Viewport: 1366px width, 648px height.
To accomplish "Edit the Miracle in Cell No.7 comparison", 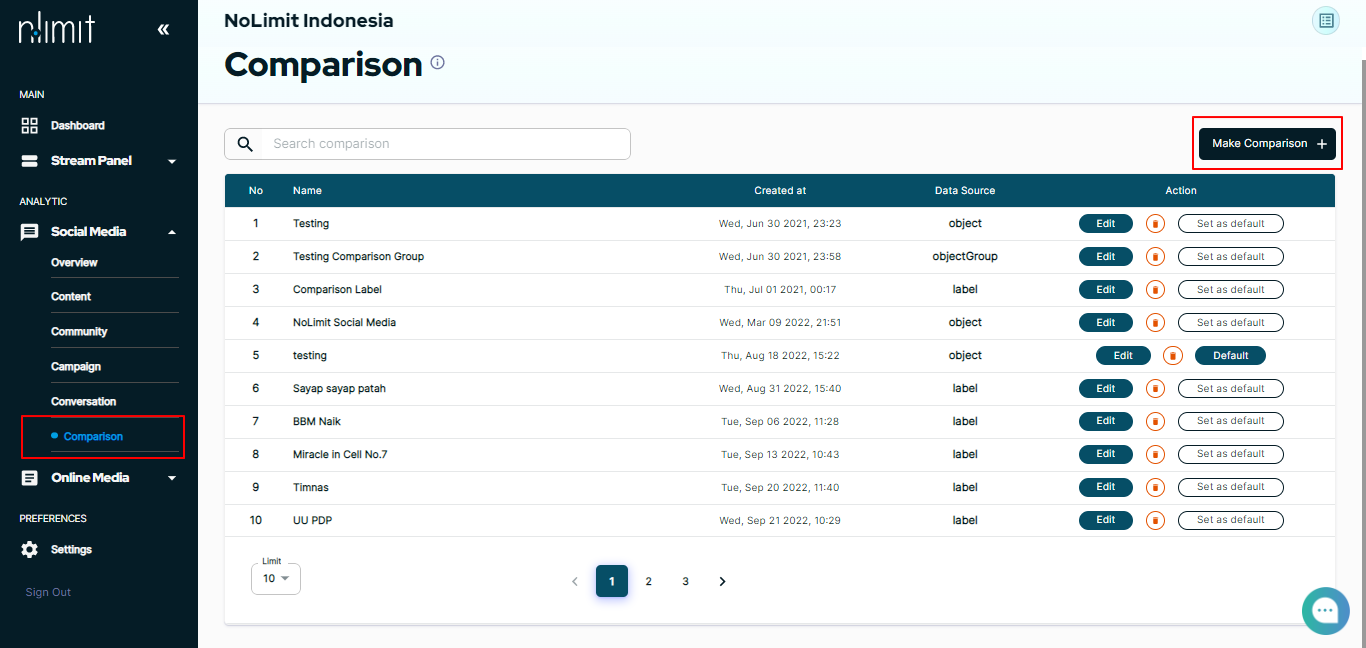I will (x=1106, y=454).
